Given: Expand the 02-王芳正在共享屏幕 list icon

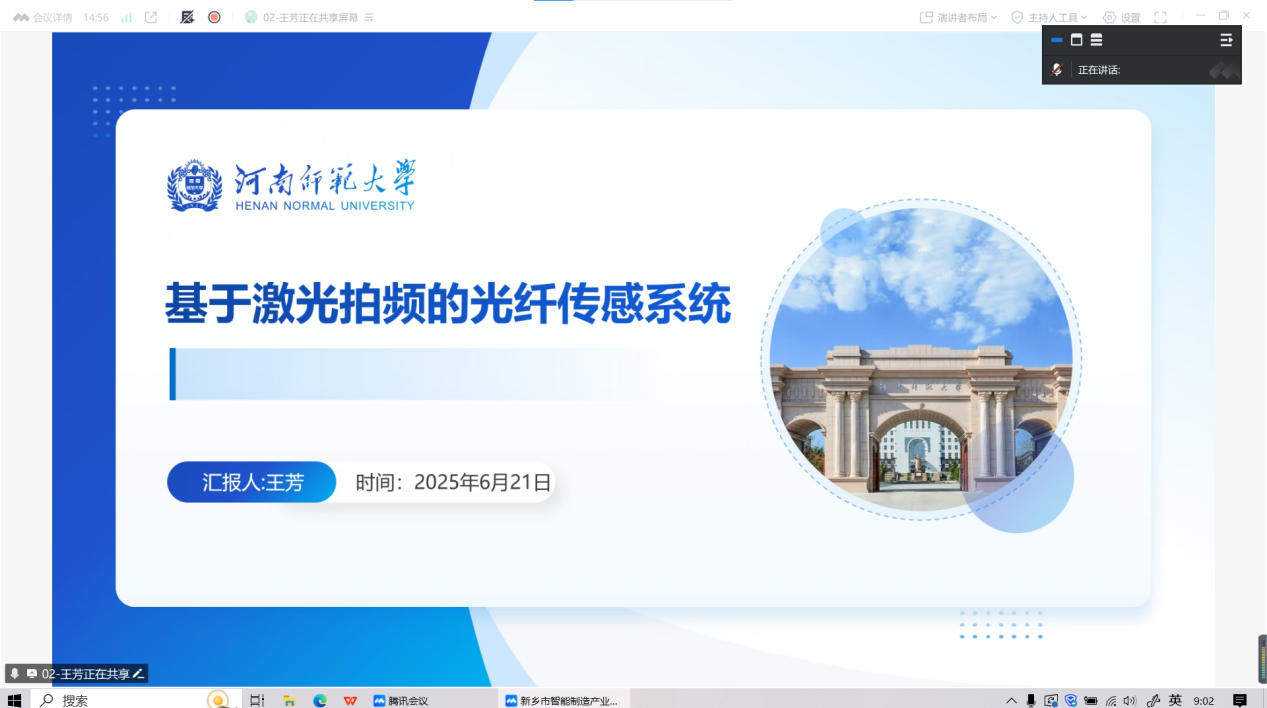Looking at the screenshot, I should tap(369, 18).
